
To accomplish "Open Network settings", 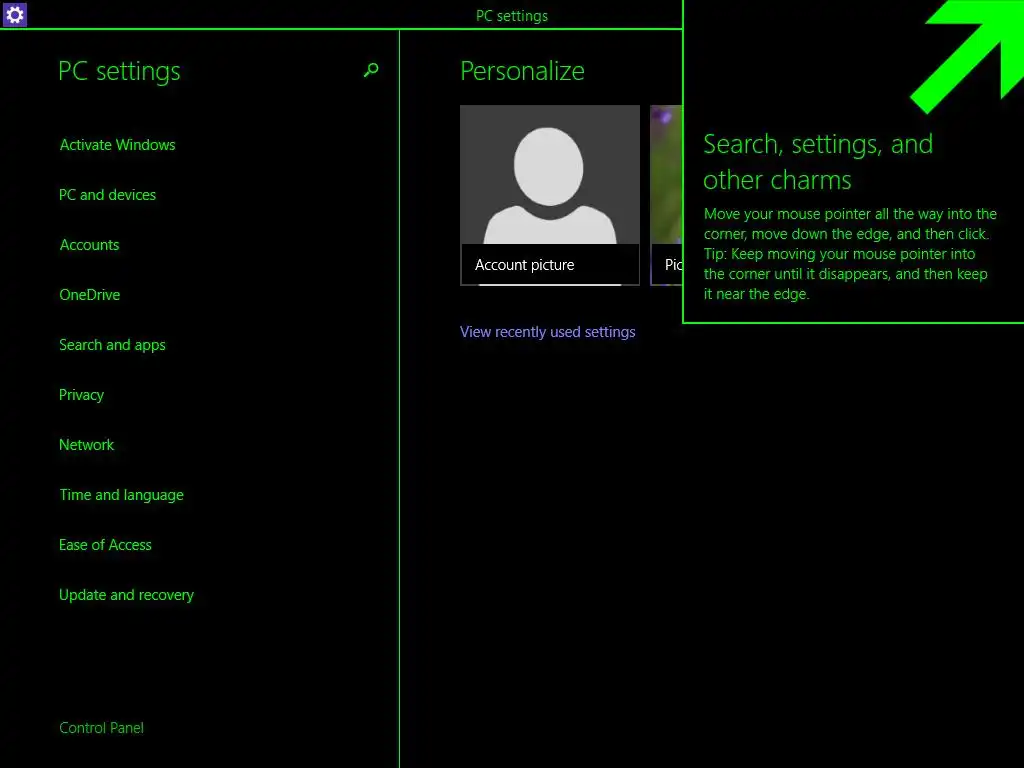I will tap(86, 445).
